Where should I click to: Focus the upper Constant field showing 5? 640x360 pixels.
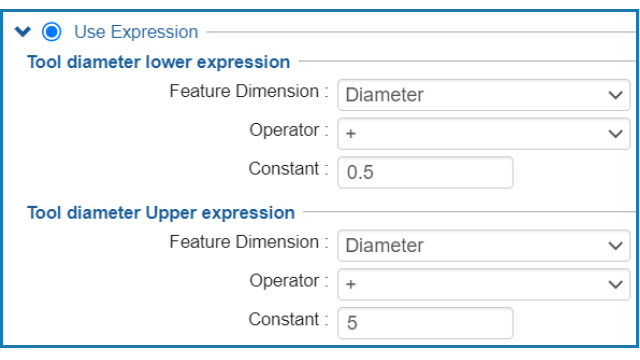[x=425, y=323]
